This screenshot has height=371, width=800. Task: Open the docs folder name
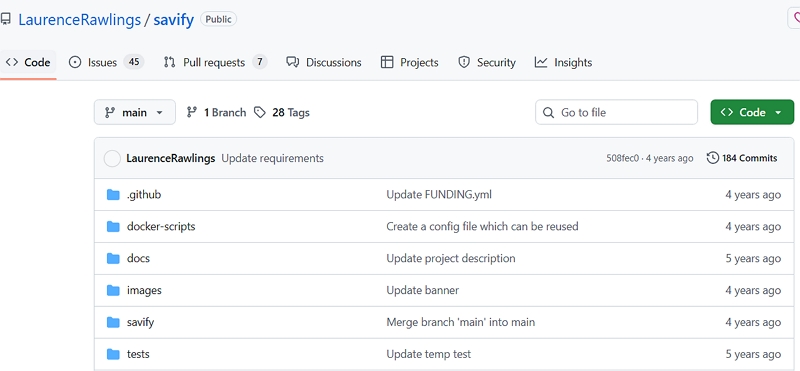[138, 258]
